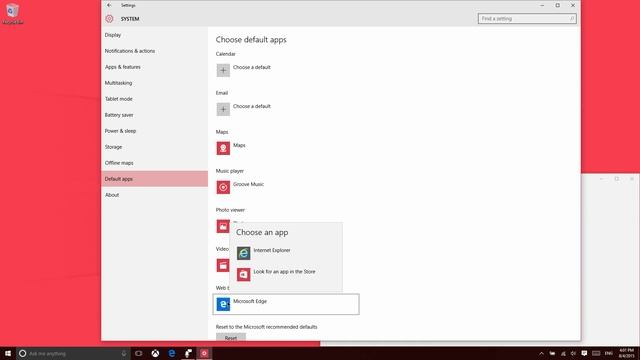Click Groove Music default label
Viewport: 640px width, 360px height.
[x=248, y=184]
